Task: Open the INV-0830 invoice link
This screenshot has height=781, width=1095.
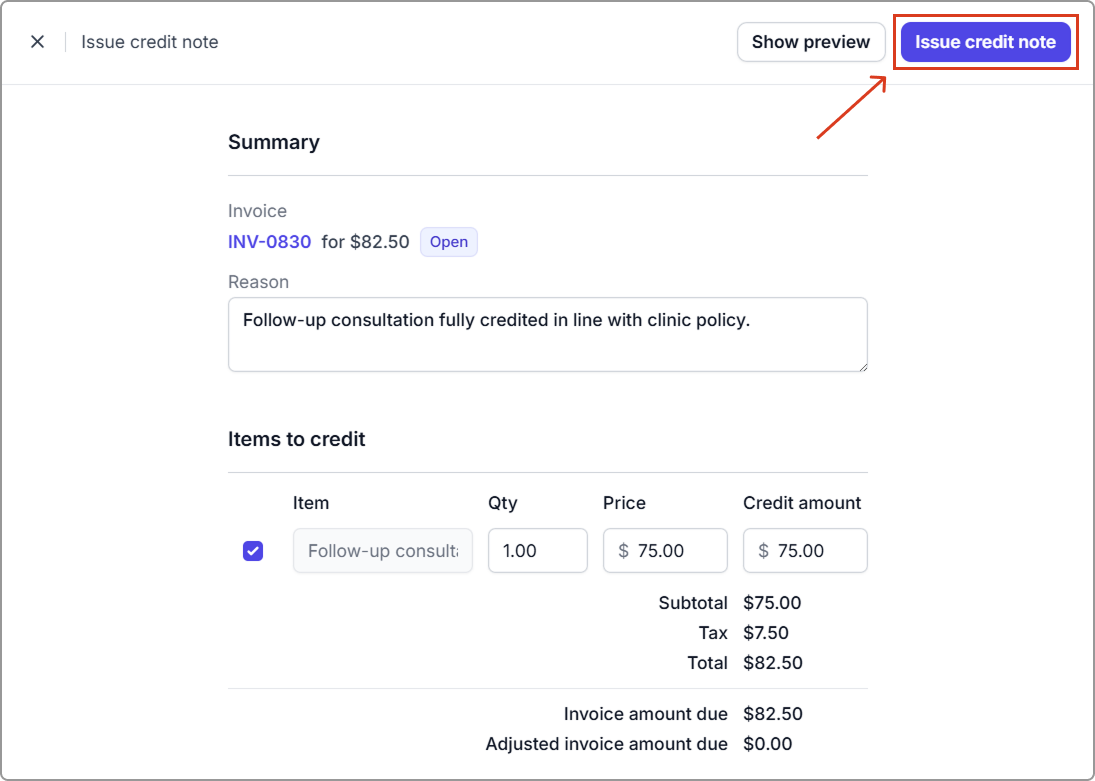Action: click(x=269, y=242)
